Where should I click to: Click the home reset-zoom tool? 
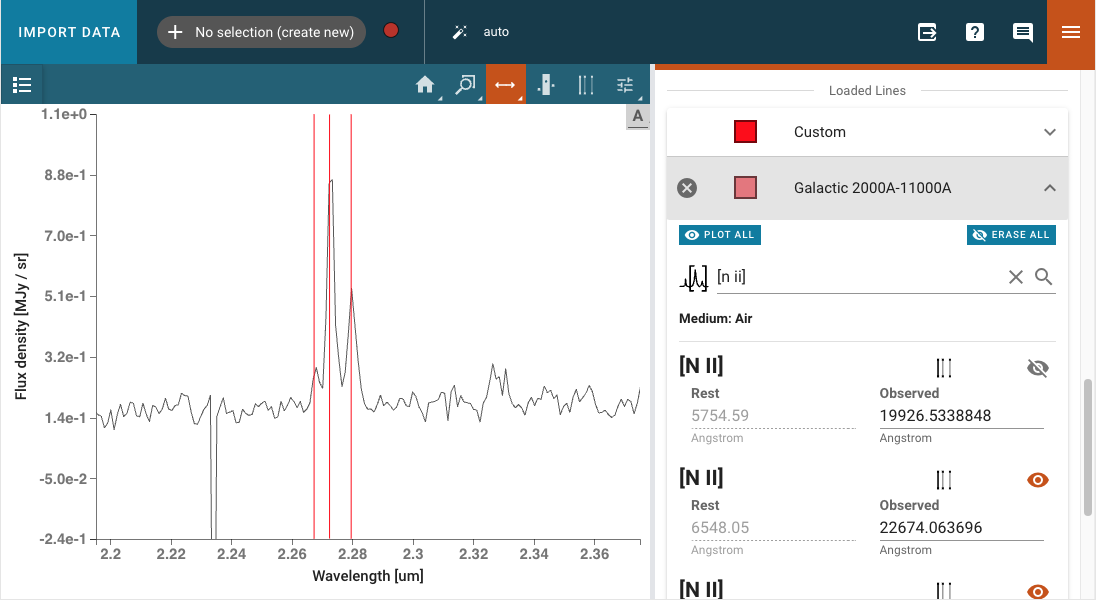(x=425, y=85)
